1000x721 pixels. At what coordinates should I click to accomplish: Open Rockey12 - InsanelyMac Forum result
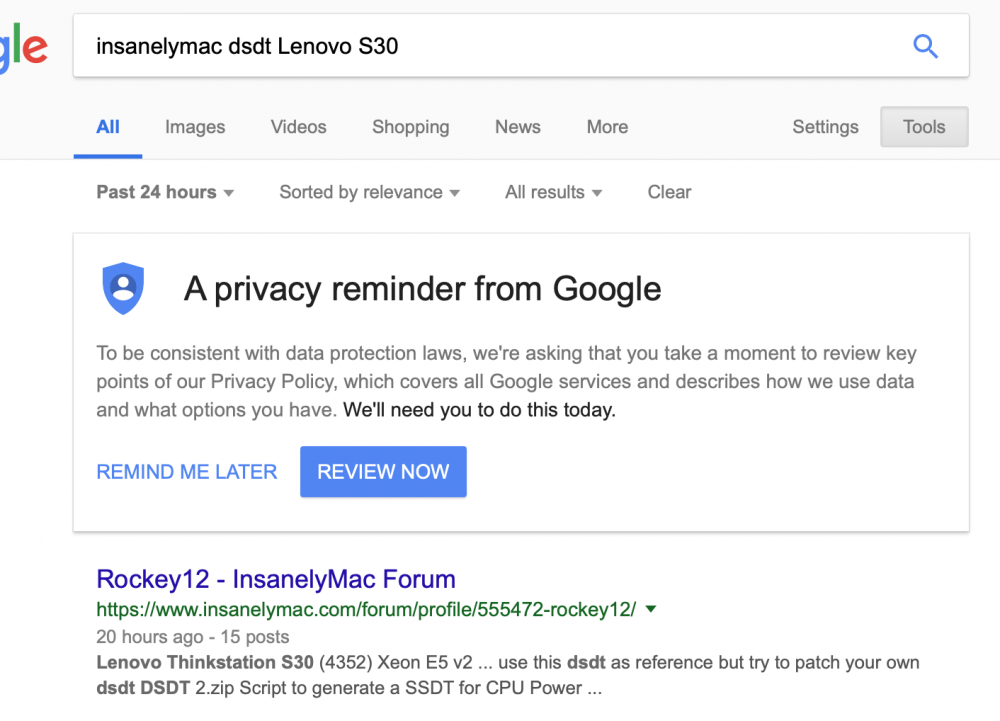276,579
